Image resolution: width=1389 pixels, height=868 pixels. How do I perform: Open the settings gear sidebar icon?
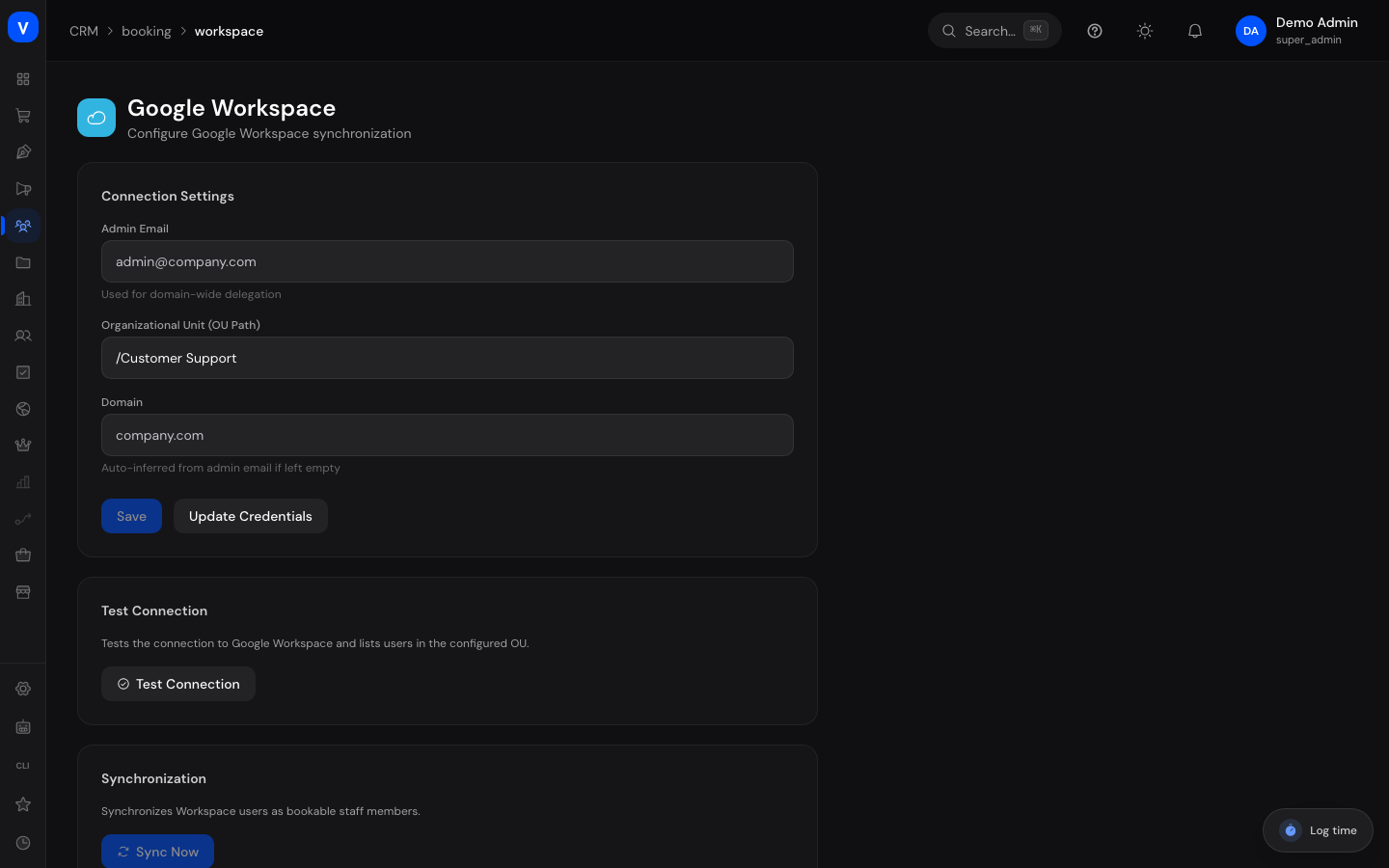[x=23, y=689]
